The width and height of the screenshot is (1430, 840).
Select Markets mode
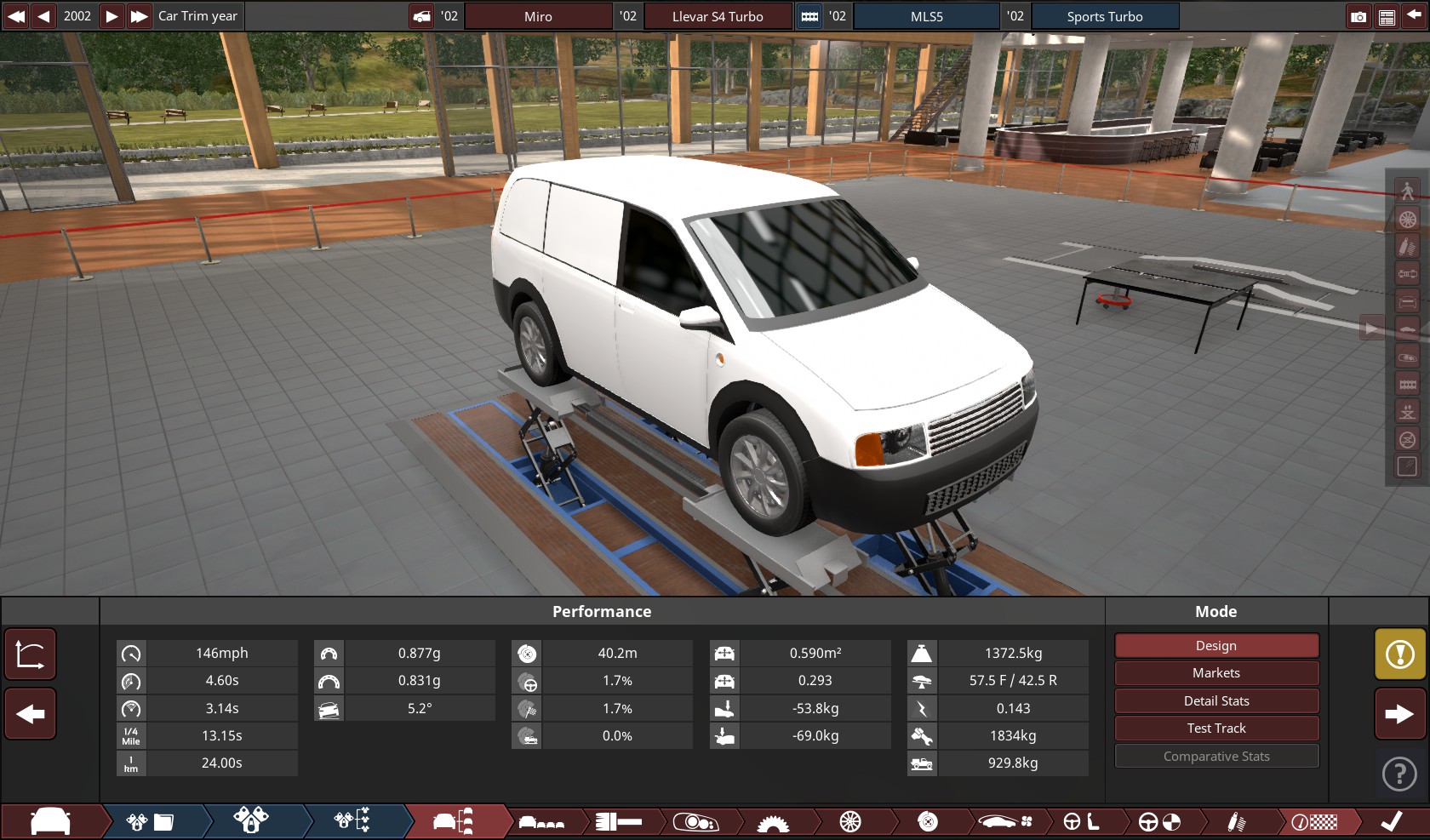tap(1216, 673)
